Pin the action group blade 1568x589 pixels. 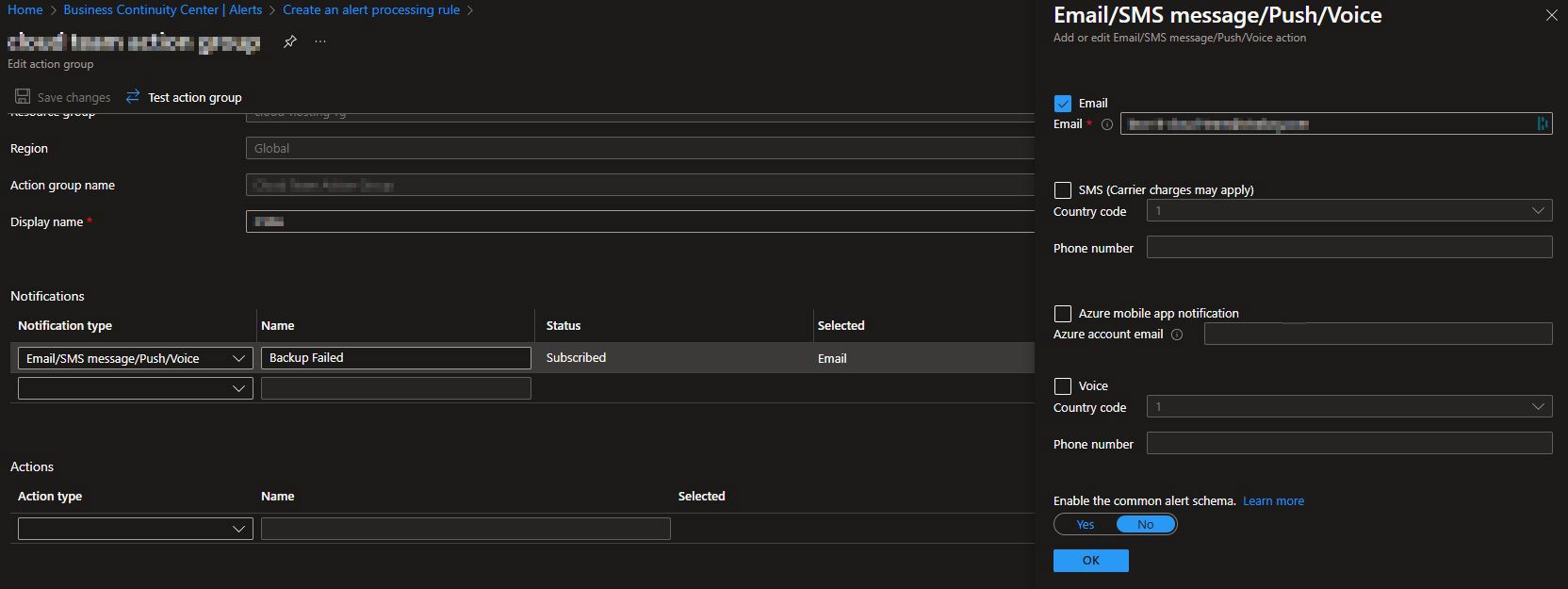[x=290, y=41]
